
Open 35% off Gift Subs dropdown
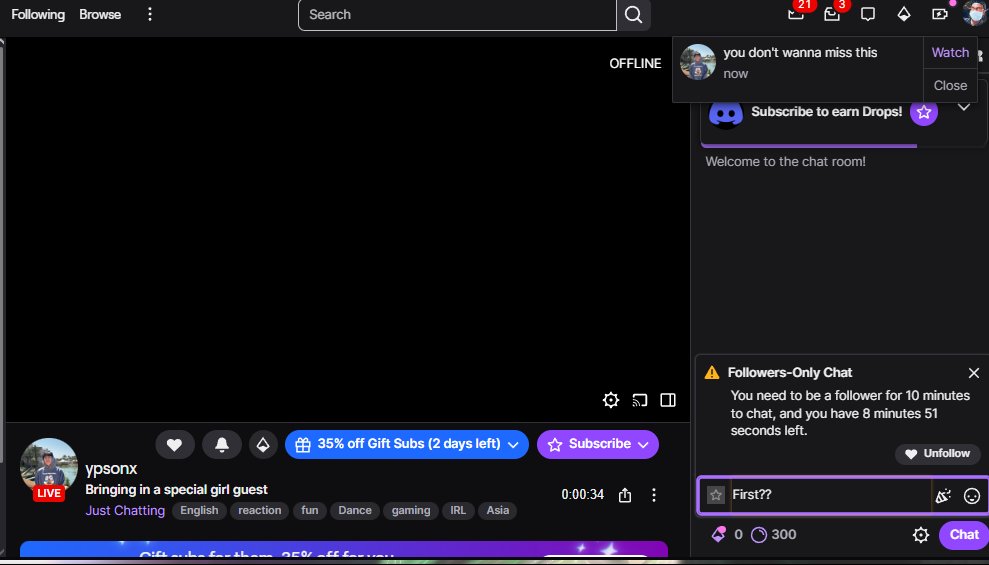coord(407,445)
